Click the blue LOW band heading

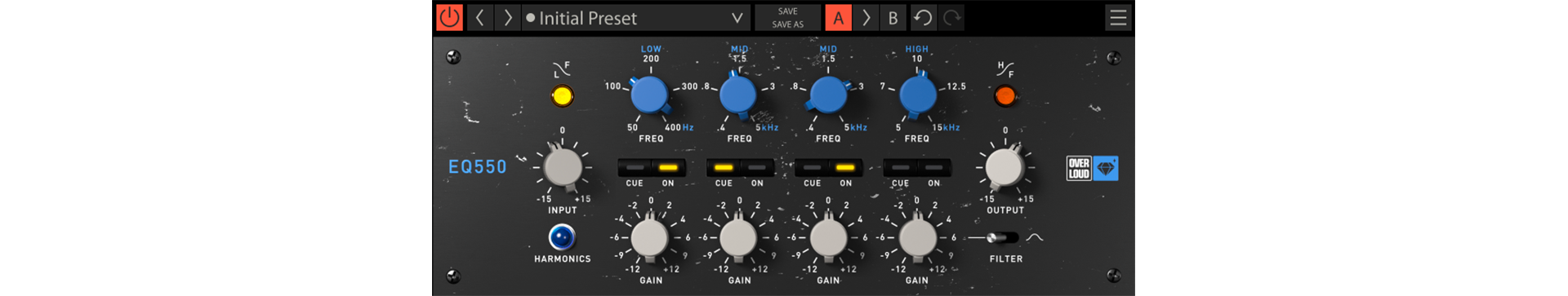651,49
